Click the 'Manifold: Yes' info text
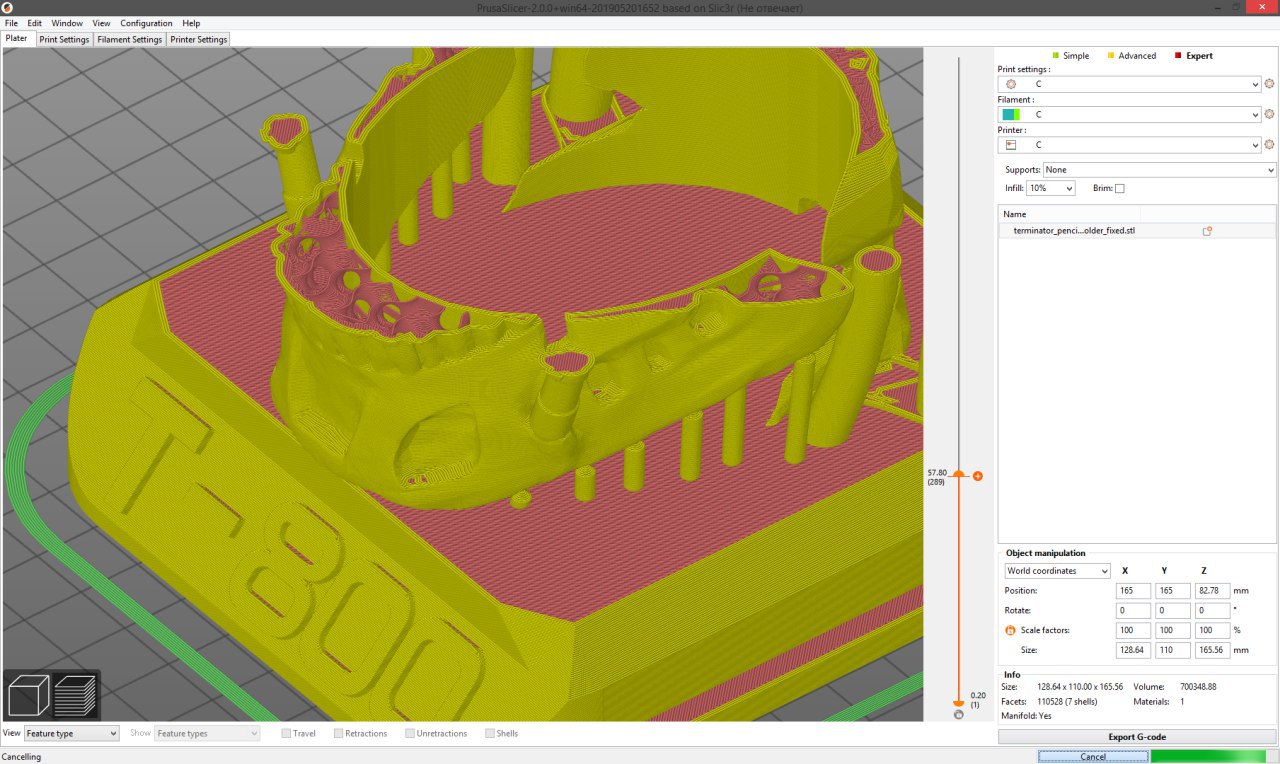1280x764 pixels. pos(1026,717)
